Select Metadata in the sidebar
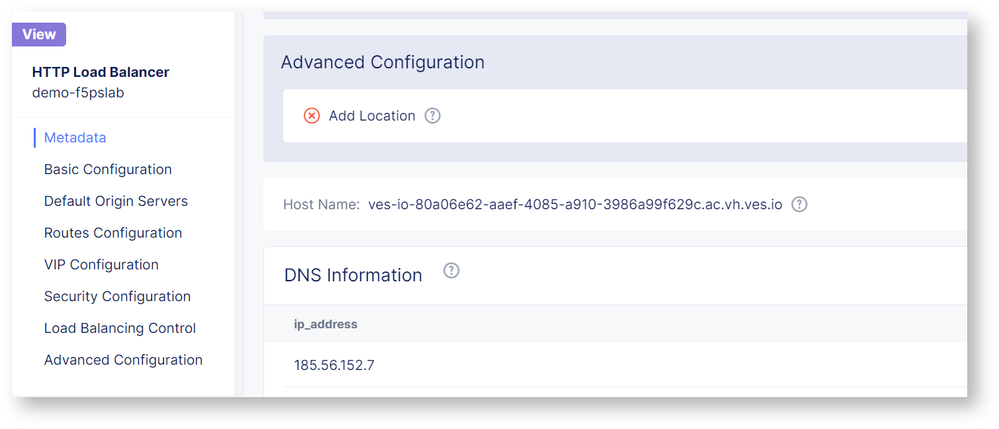 (x=75, y=138)
